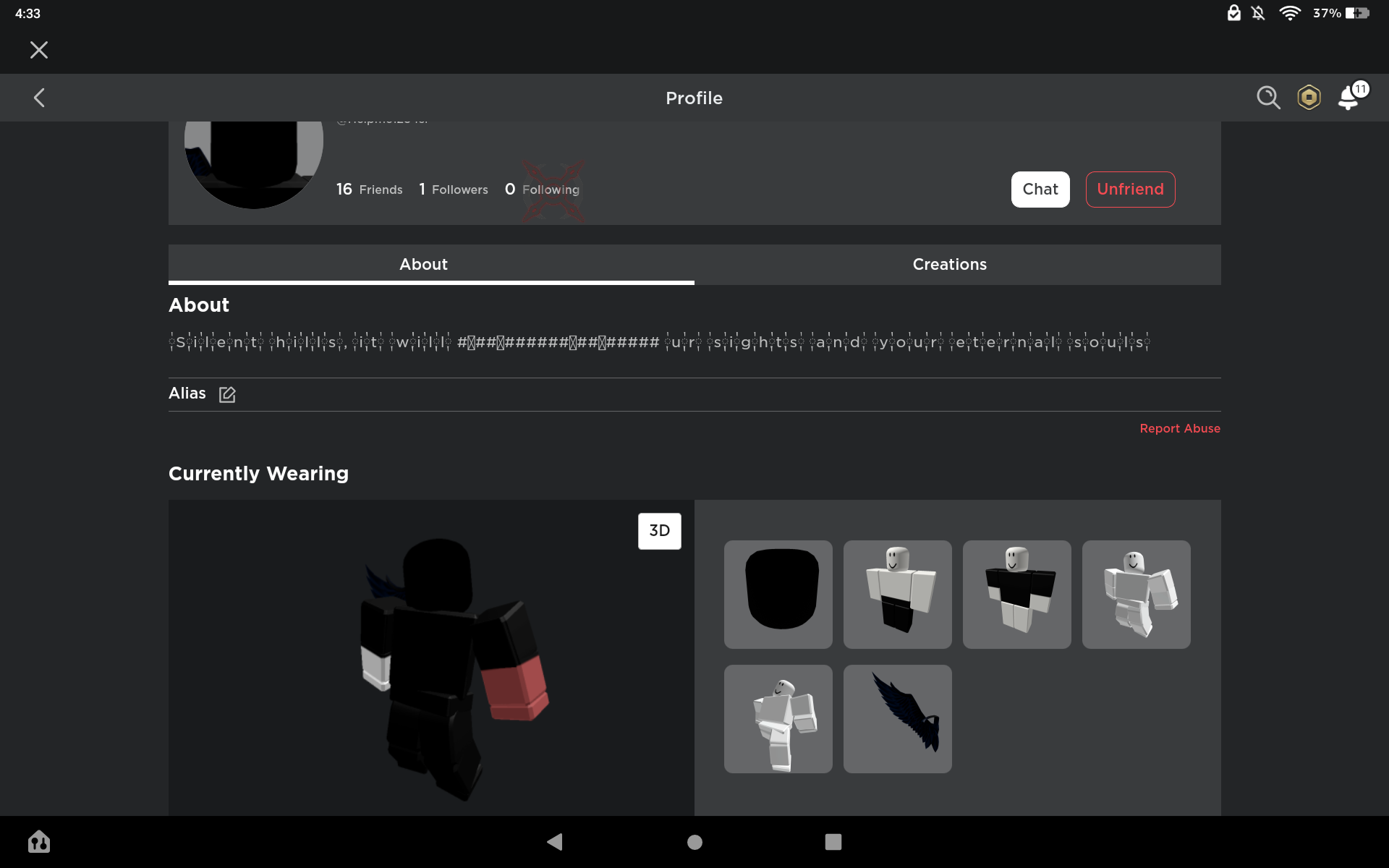Edit the Alias with pencil icon

coord(227,394)
